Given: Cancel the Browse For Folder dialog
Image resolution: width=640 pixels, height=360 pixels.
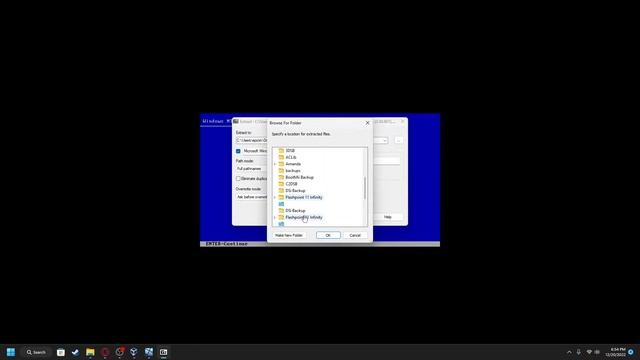Looking at the screenshot, I should pyautogui.click(x=355, y=236).
